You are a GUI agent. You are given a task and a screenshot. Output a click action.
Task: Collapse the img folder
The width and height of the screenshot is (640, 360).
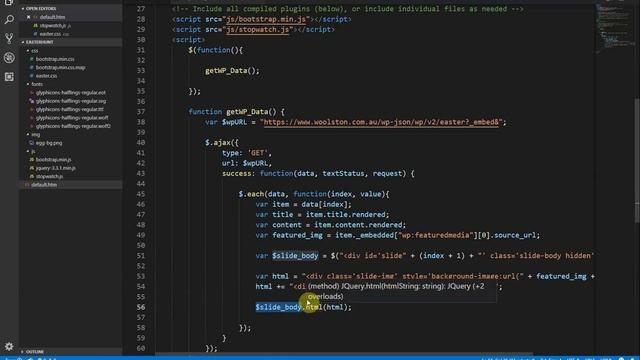36,134
